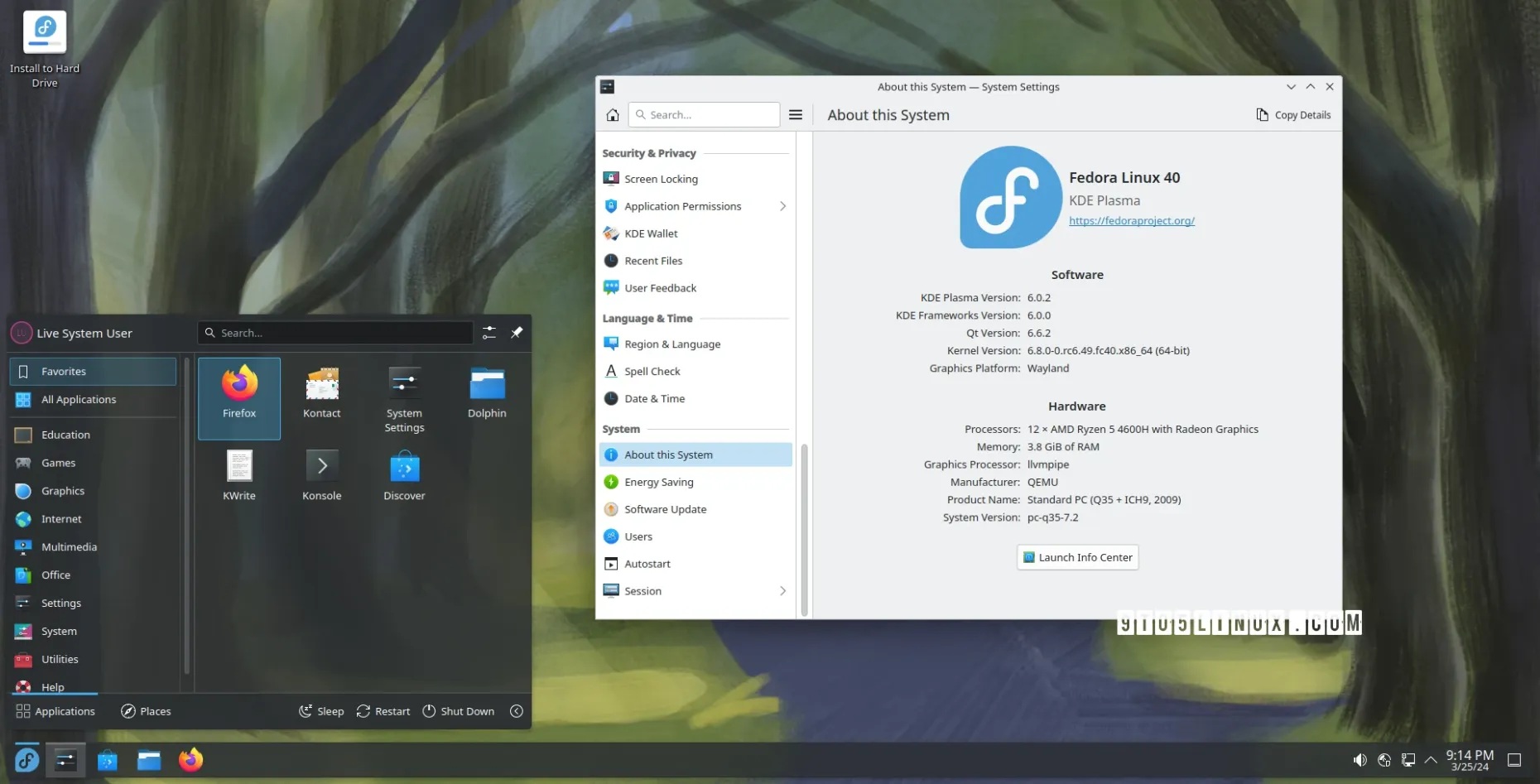The image size is (1540, 784).
Task: Launch Firefox from the taskbar
Action: (x=191, y=760)
